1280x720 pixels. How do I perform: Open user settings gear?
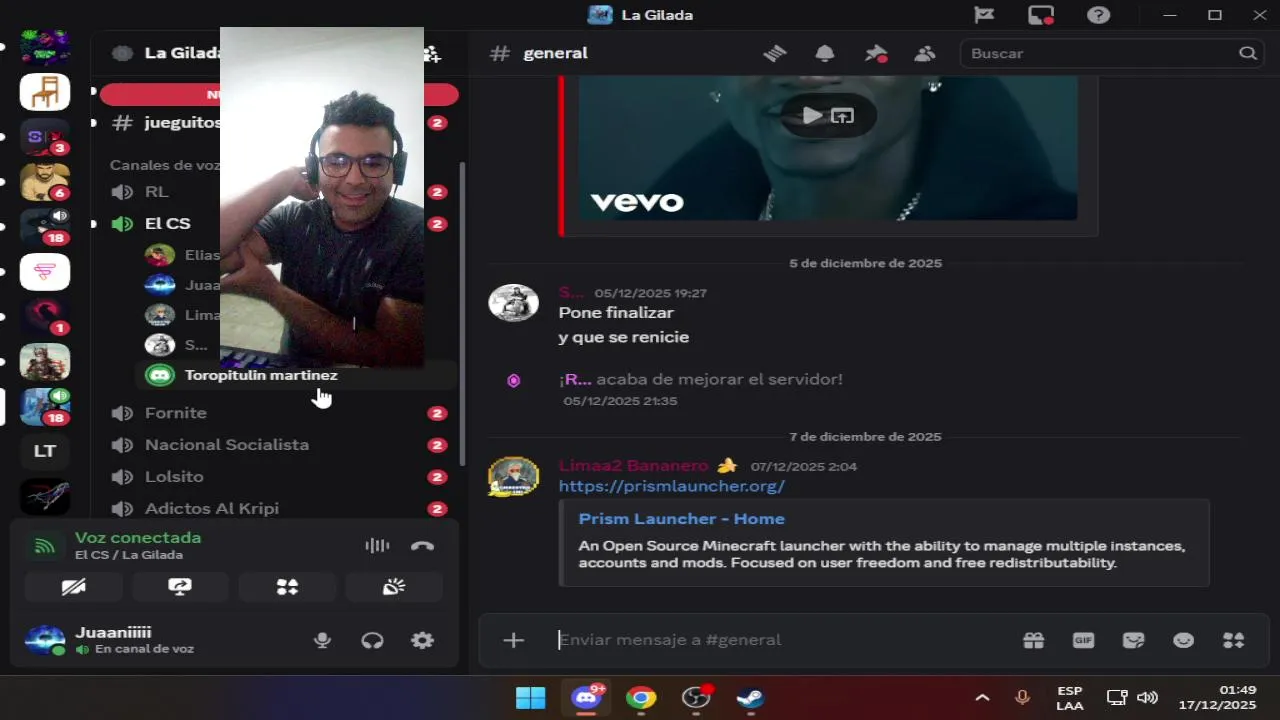tap(423, 640)
